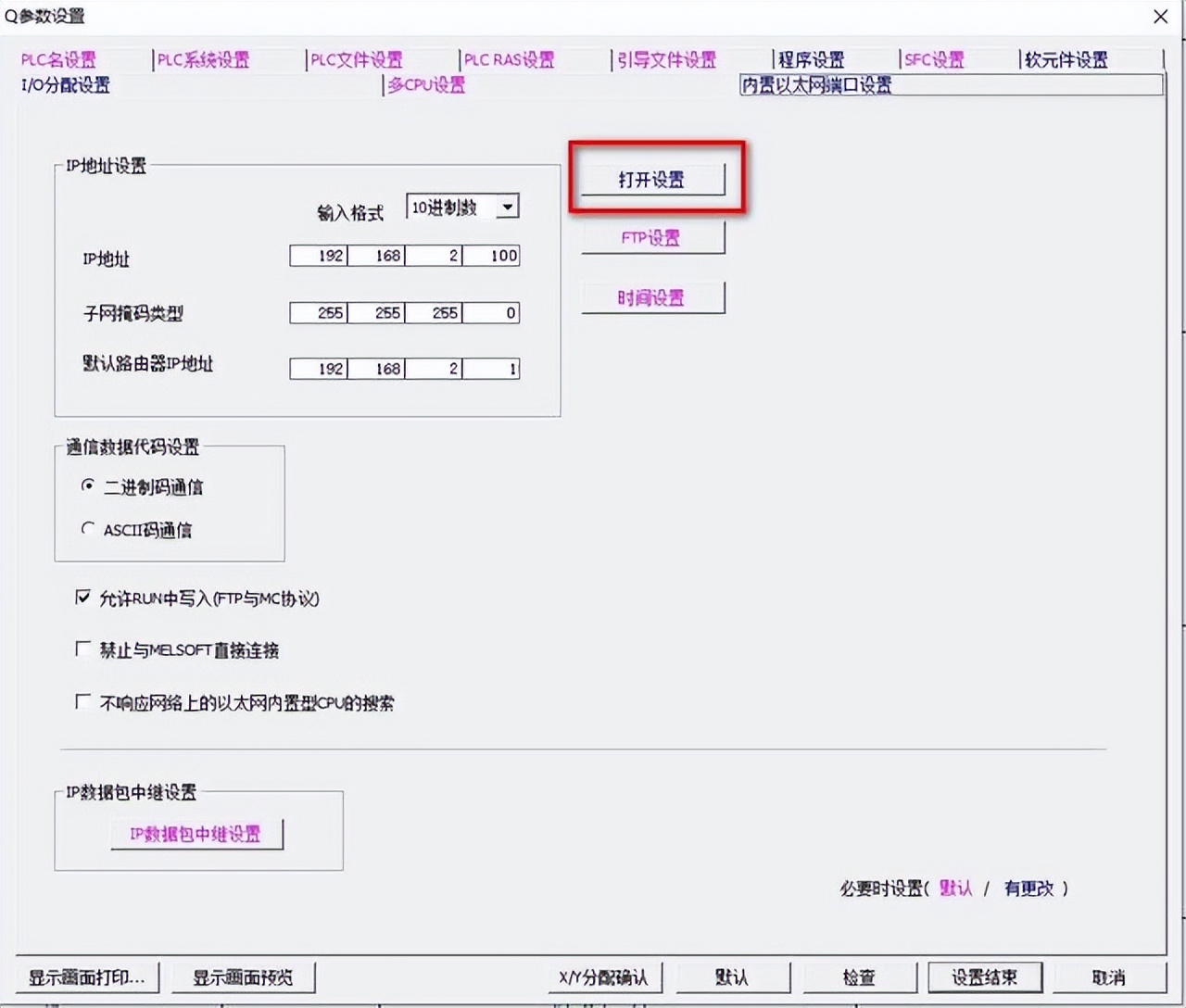The width and height of the screenshot is (1186, 1008).
Task: Click the 打开设置 button
Action: pyautogui.click(x=653, y=180)
